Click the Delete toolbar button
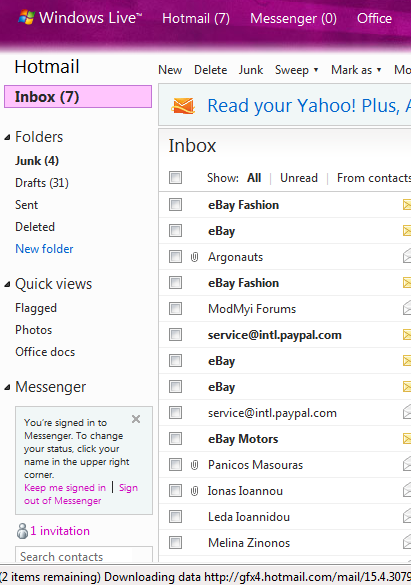Screen dimensions: 414x585 point(210,70)
